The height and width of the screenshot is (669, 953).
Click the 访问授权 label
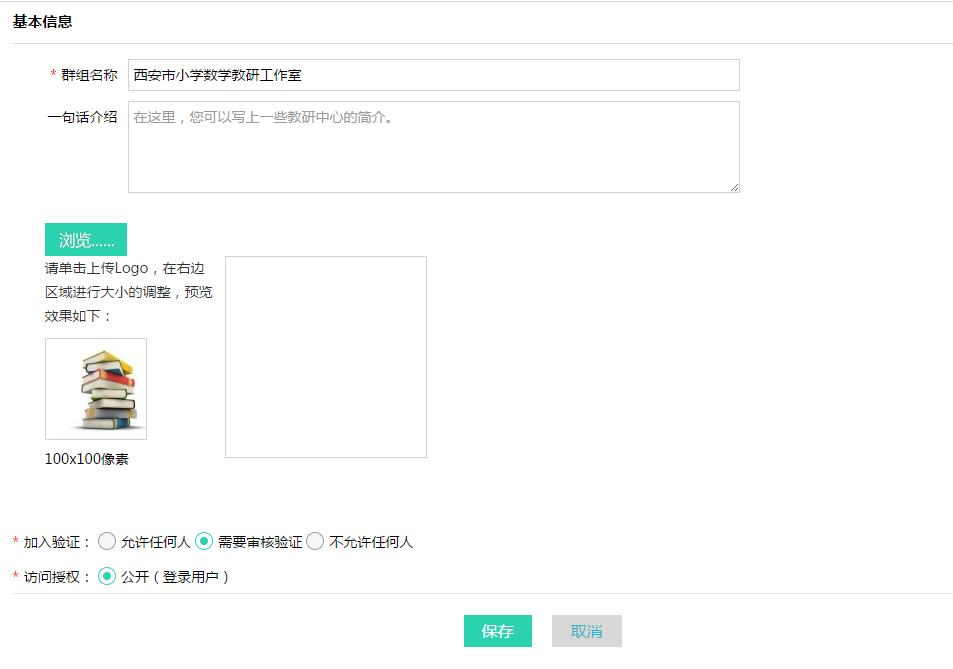[x=57, y=577]
